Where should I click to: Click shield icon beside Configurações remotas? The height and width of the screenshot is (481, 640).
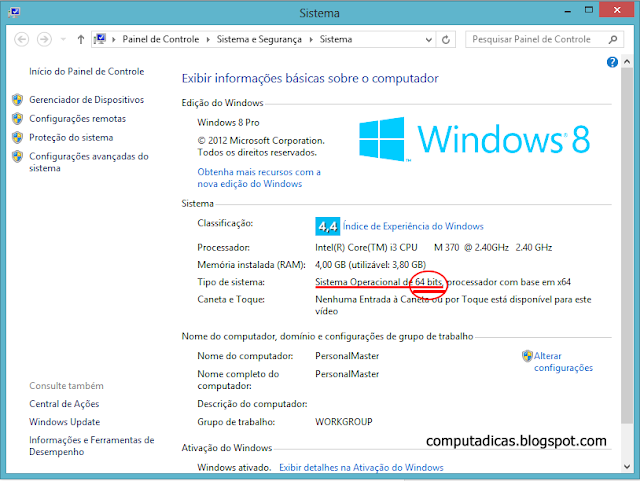tap(17, 118)
